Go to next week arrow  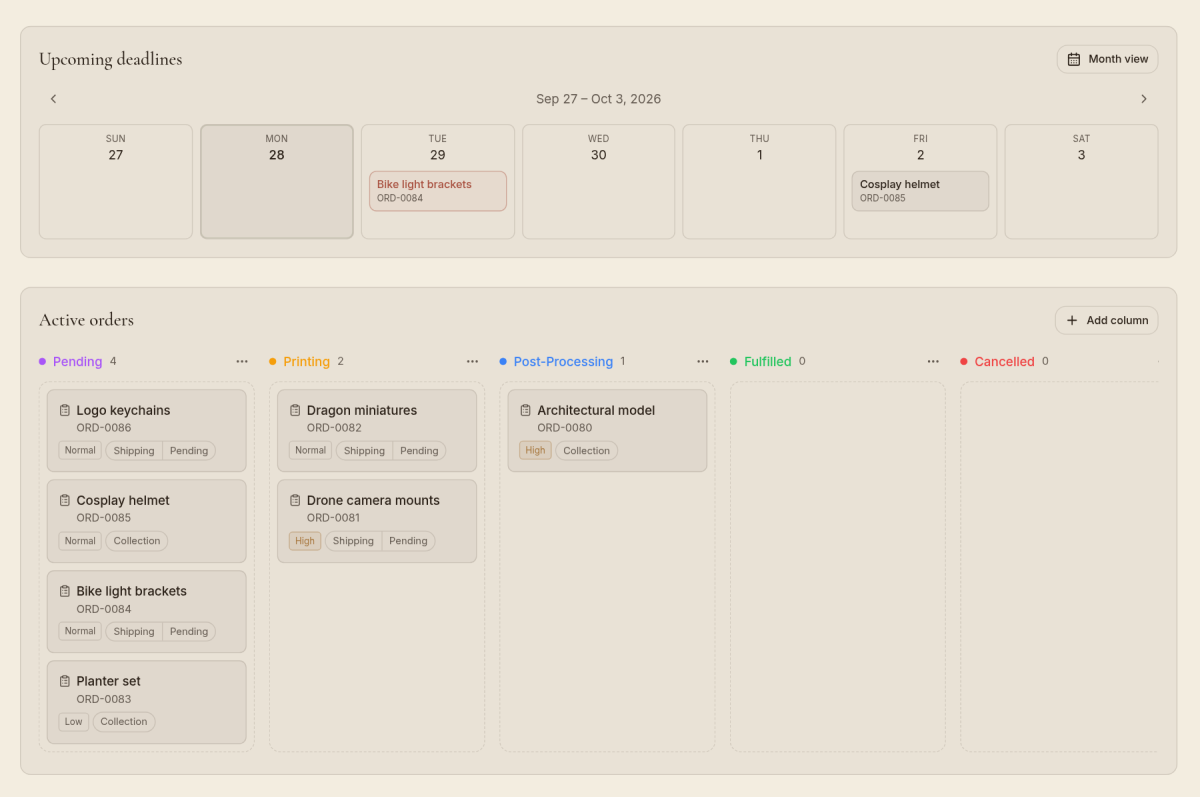point(1144,99)
